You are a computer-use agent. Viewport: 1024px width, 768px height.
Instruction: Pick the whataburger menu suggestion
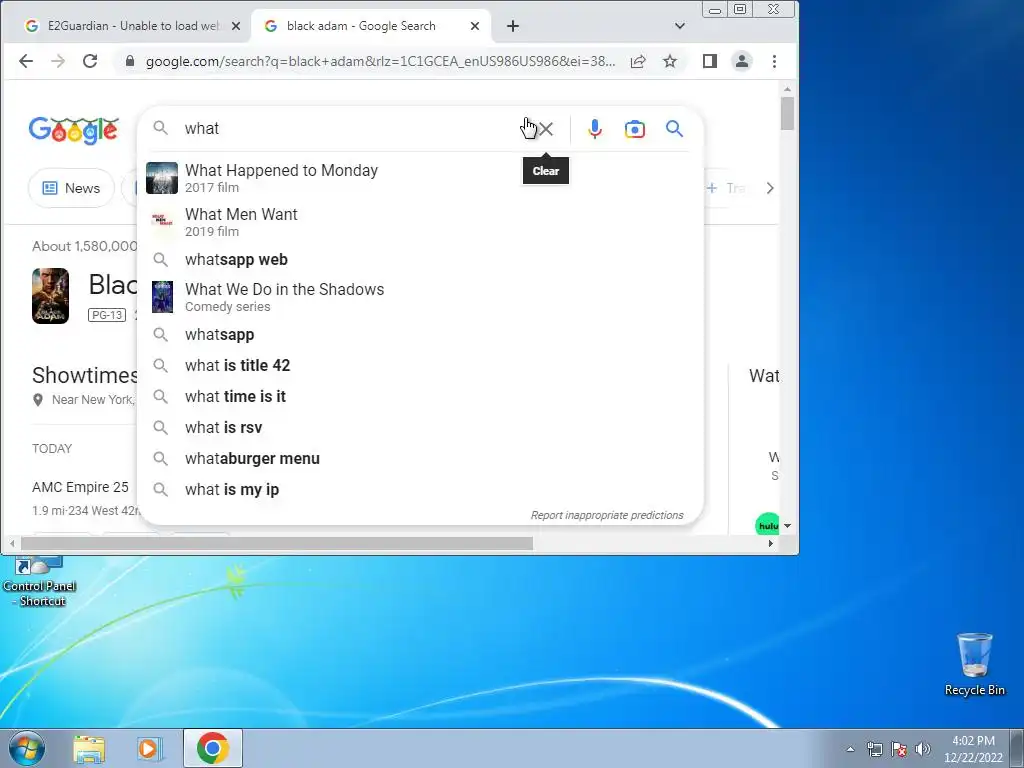click(421, 458)
